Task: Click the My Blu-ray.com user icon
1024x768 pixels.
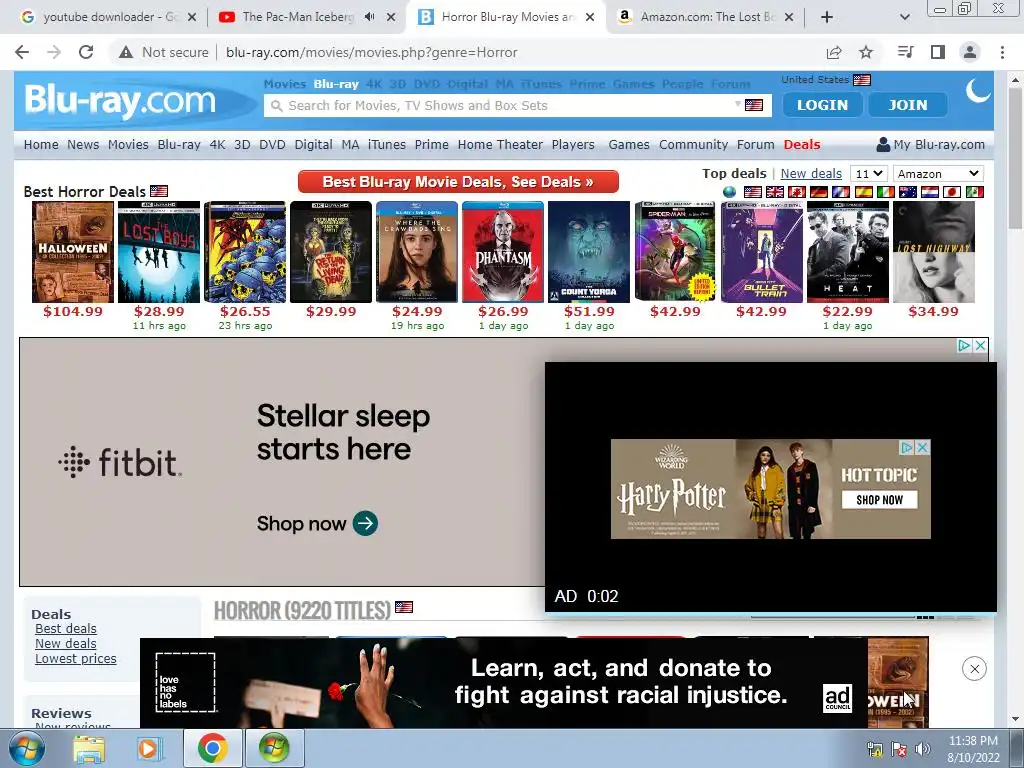Action: coord(883,144)
